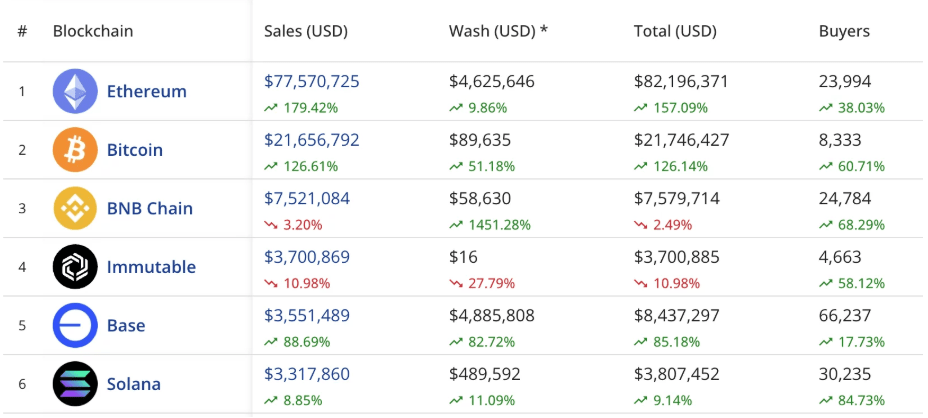Select the Solana name link
928x418 pixels.
[x=133, y=384]
